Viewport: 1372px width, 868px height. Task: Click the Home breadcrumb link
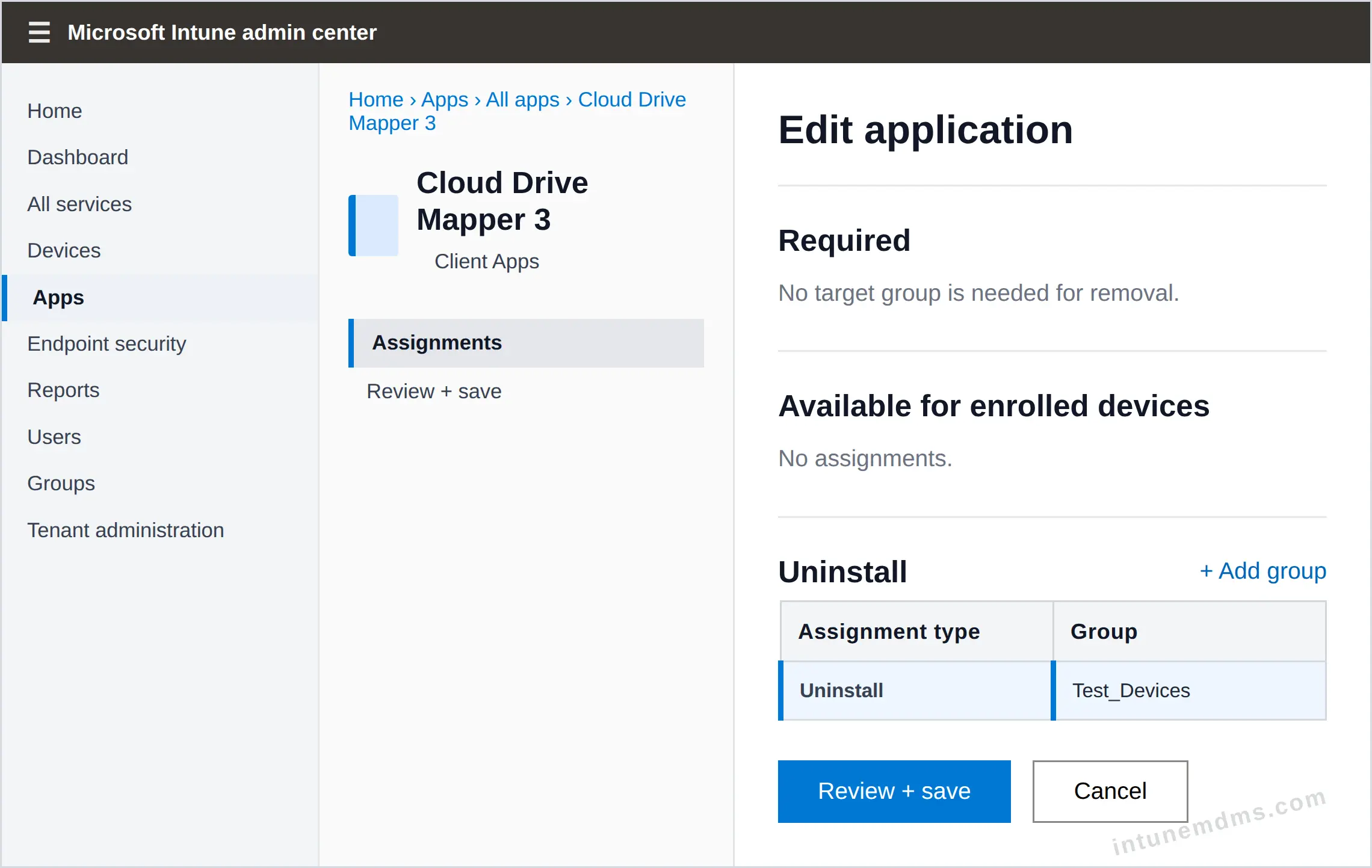coord(376,99)
